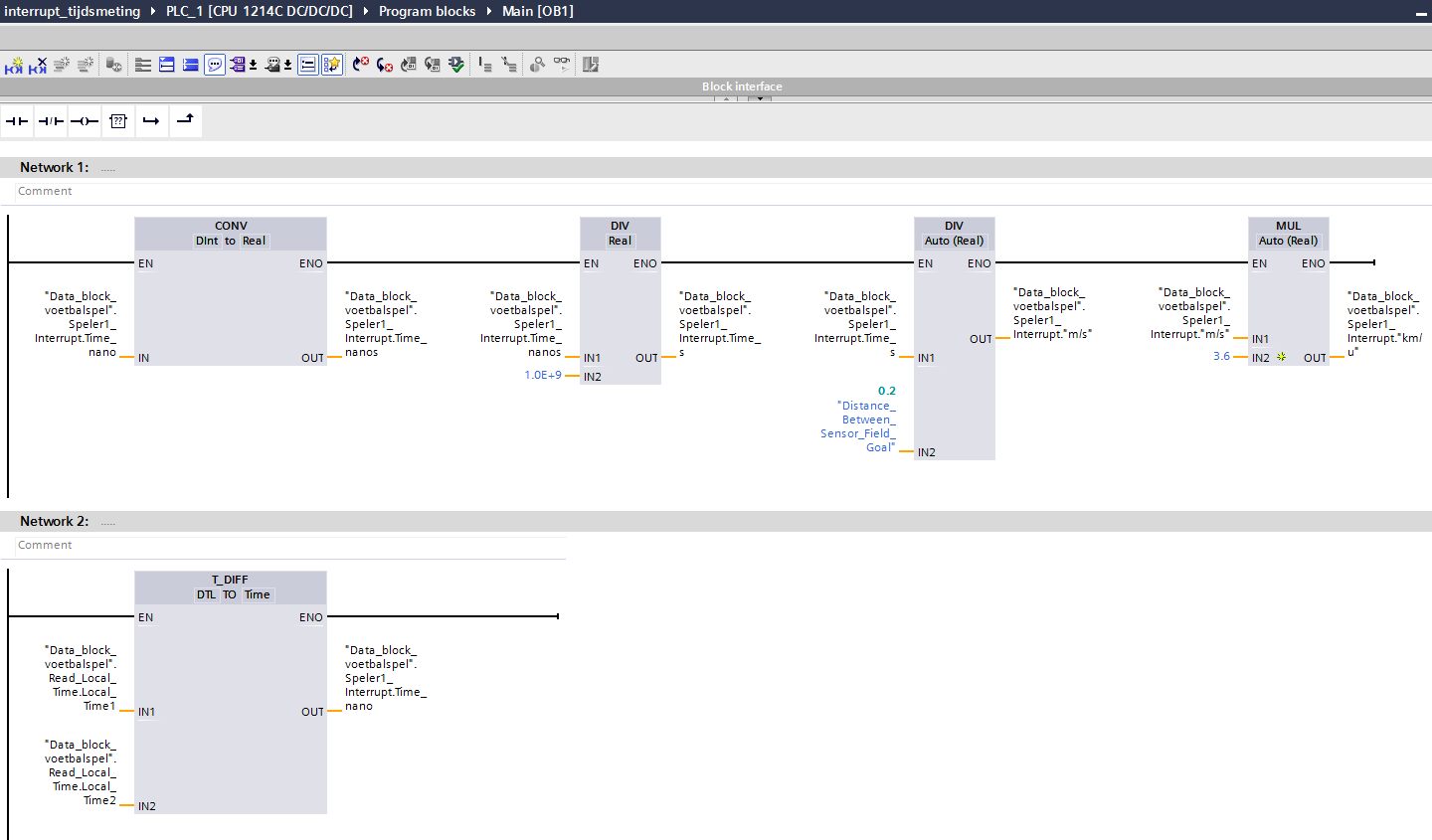The height and width of the screenshot is (840, 1432).
Task: Open the Time type selector on T_DIFF
Action: (x=258, y=594)
